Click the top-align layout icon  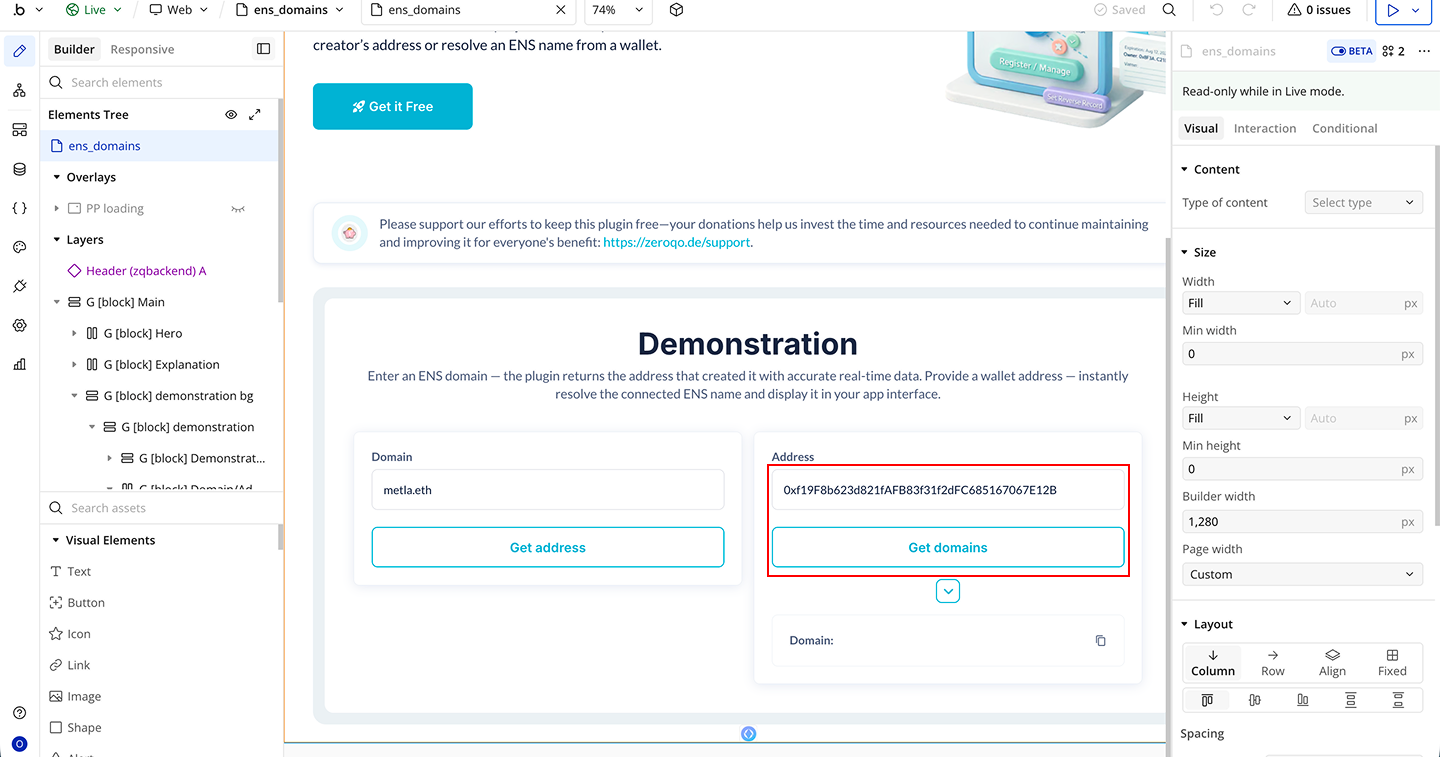click(1207, 700)
